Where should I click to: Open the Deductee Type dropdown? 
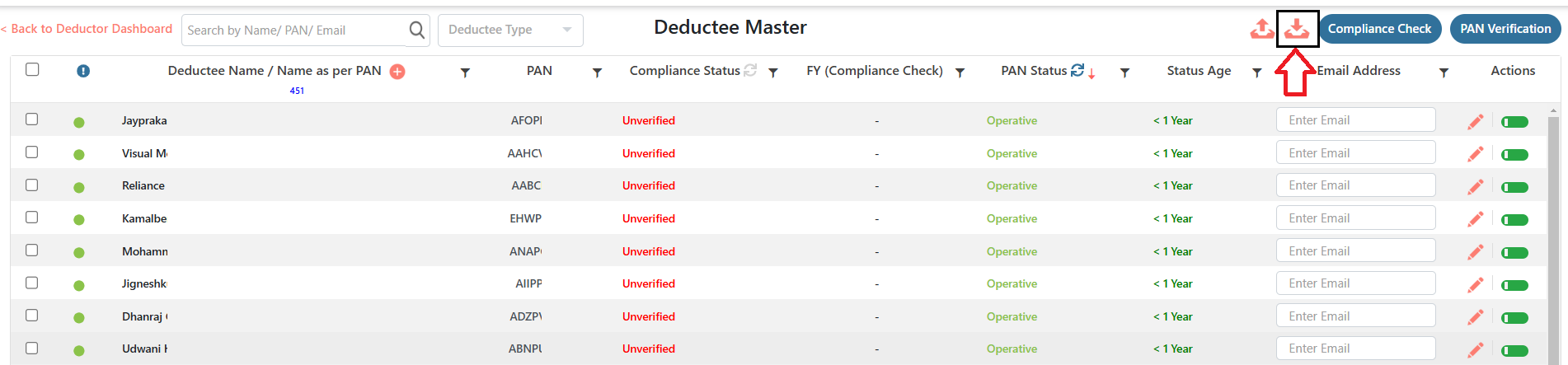click(x=510, y=30)
